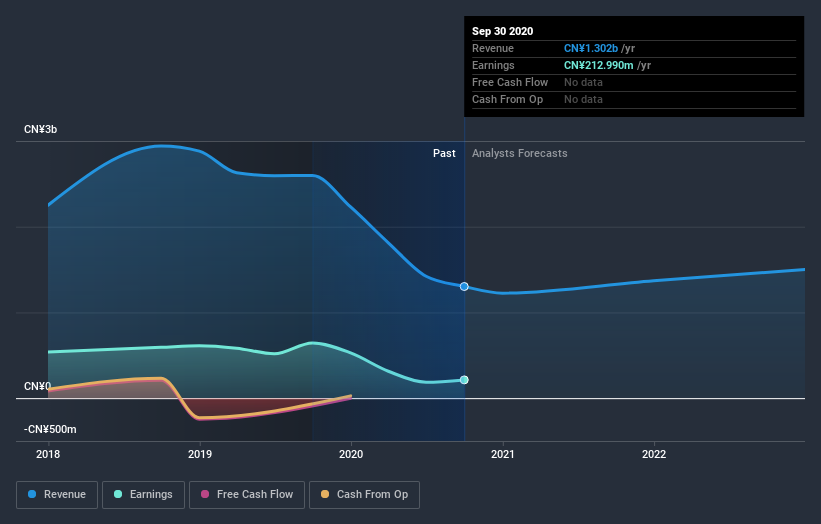Click the CN¥212.990m earnings value
Image resolution: width=821 pixels, height=524 pixels.
[598, 65]
